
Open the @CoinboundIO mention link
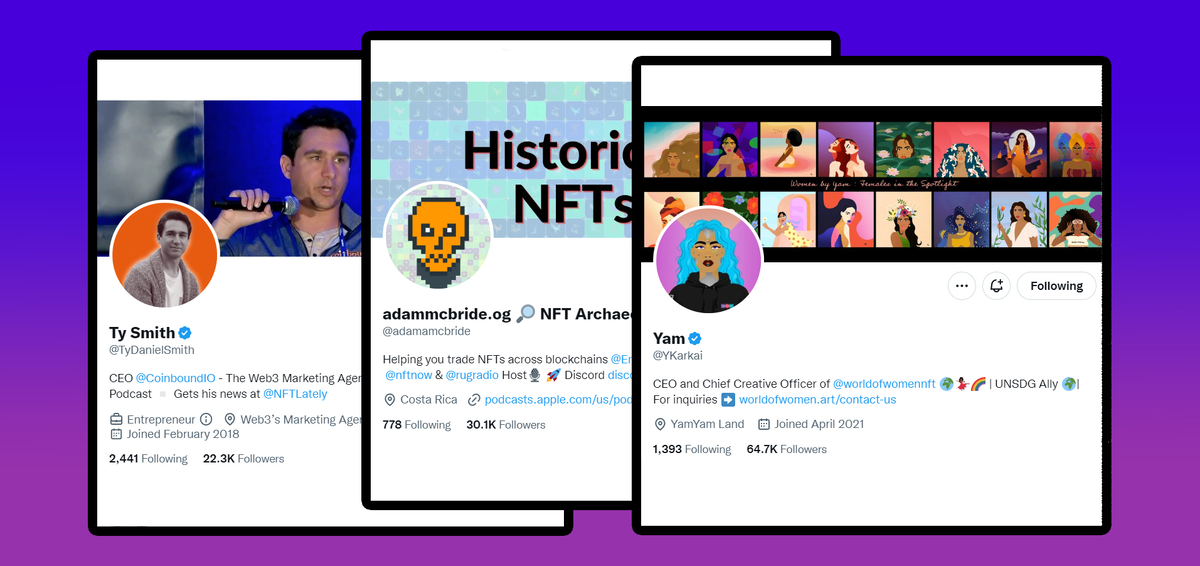(175, 378)
